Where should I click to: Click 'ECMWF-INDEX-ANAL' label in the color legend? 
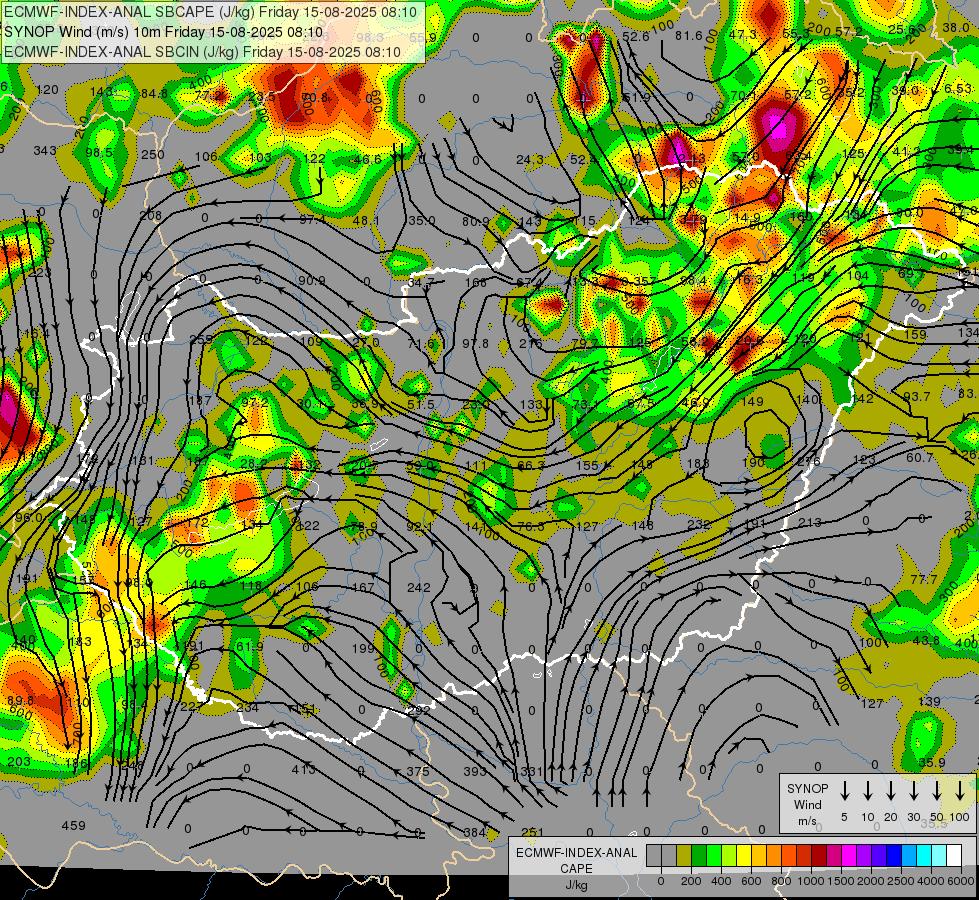[x=577, y=853]
